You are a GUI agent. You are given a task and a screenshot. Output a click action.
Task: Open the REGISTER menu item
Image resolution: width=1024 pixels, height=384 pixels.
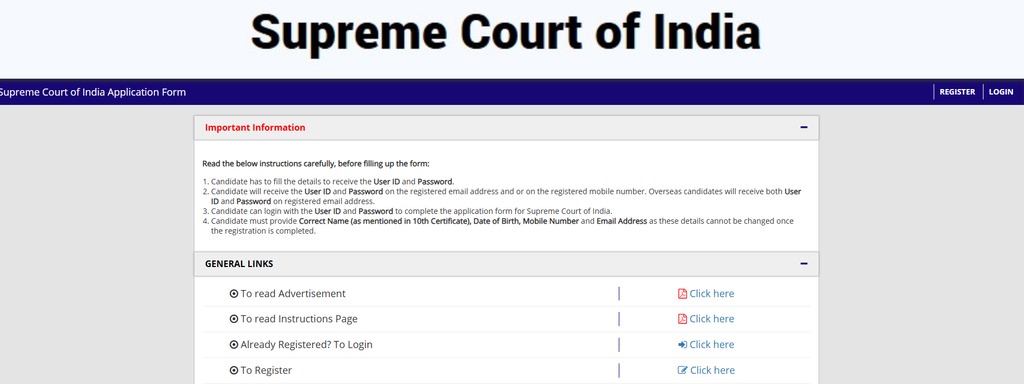[x=957, y=92]
